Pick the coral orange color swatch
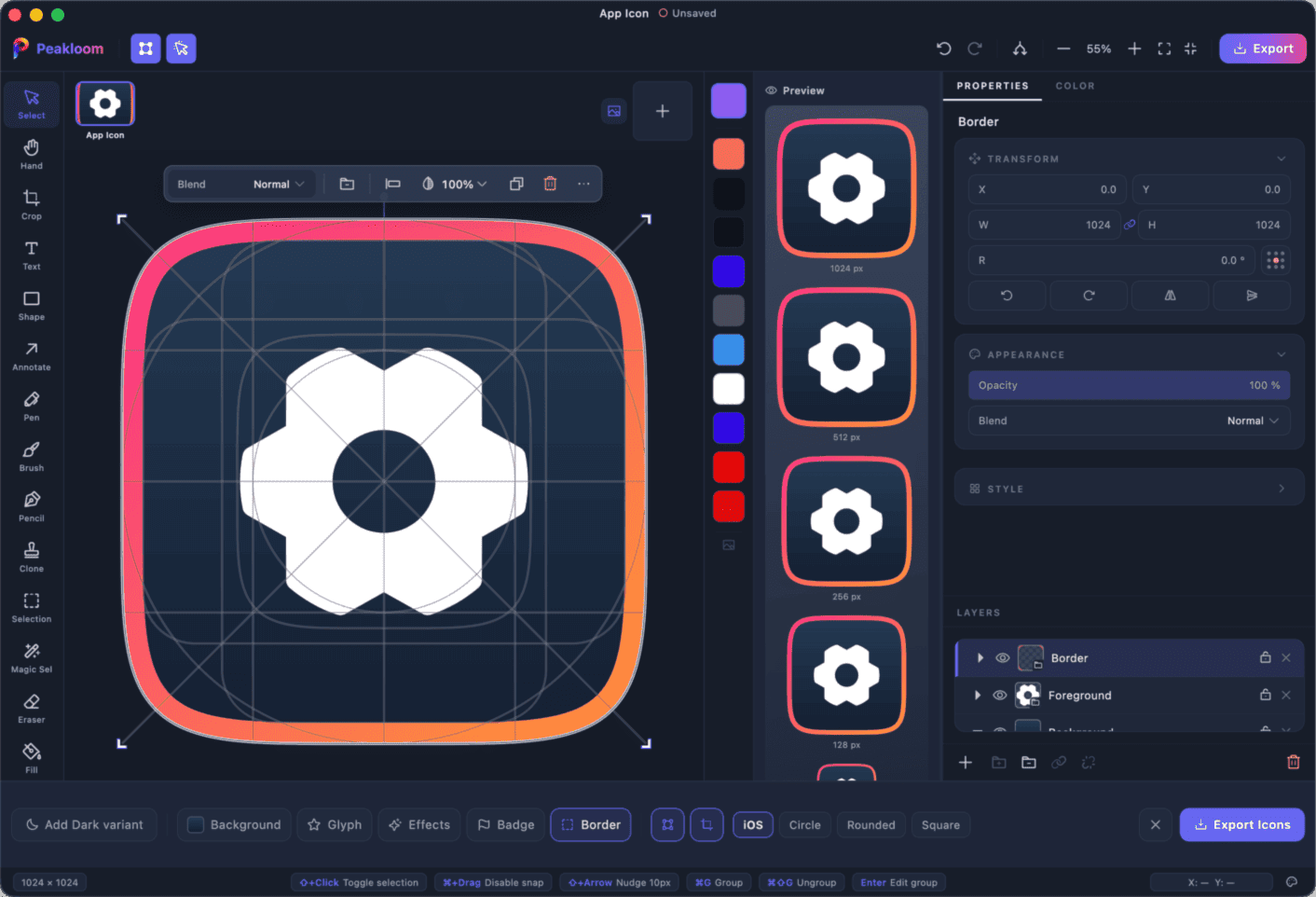 point(729,154)
